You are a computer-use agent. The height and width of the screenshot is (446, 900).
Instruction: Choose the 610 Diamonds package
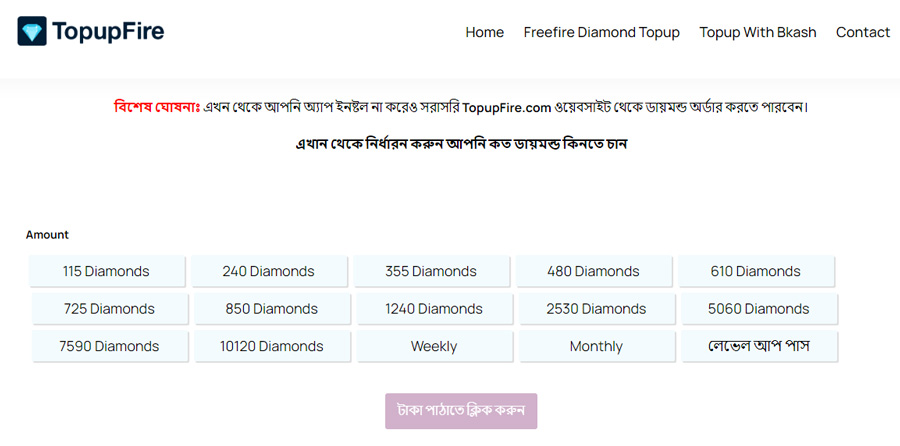757,271
